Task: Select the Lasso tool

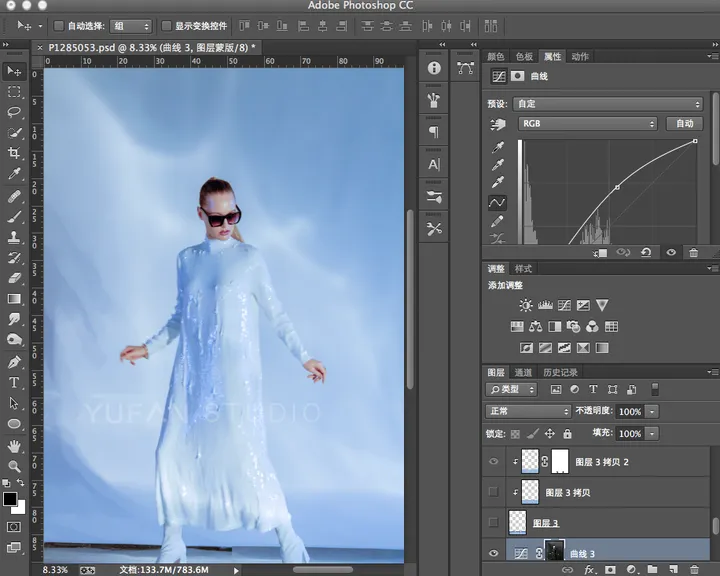Action: pos(14,112)
